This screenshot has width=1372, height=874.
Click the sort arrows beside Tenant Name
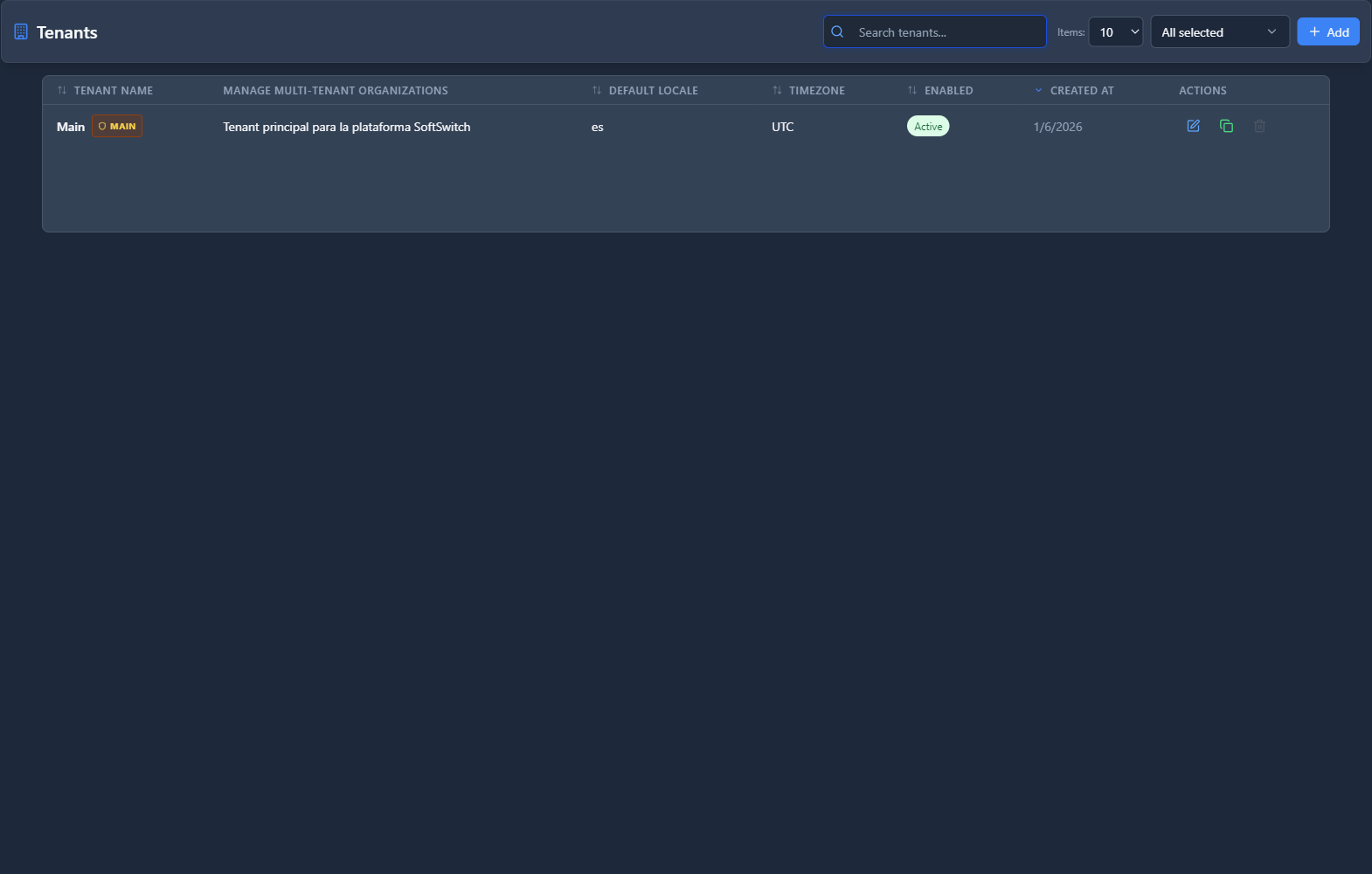coord(62,91)
